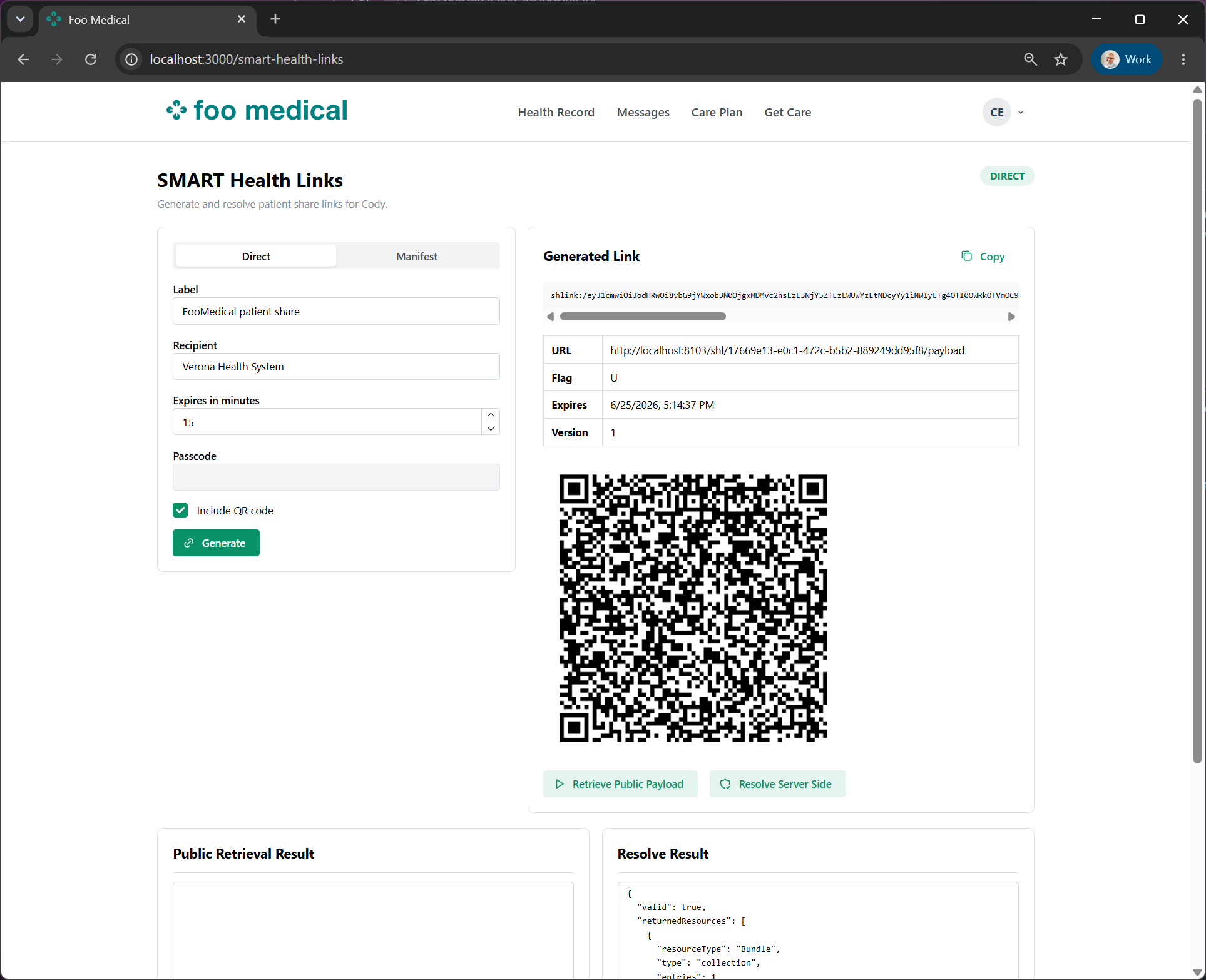1206x980 pixels.
Task: Close the Foo Medical tab
Action: pyautogui.click(x=242, y=19)
